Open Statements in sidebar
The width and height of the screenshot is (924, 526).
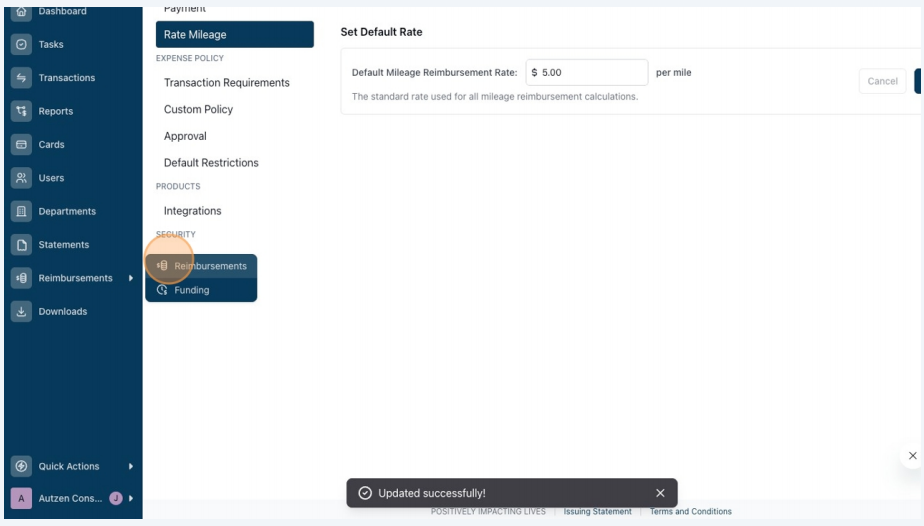64,244
